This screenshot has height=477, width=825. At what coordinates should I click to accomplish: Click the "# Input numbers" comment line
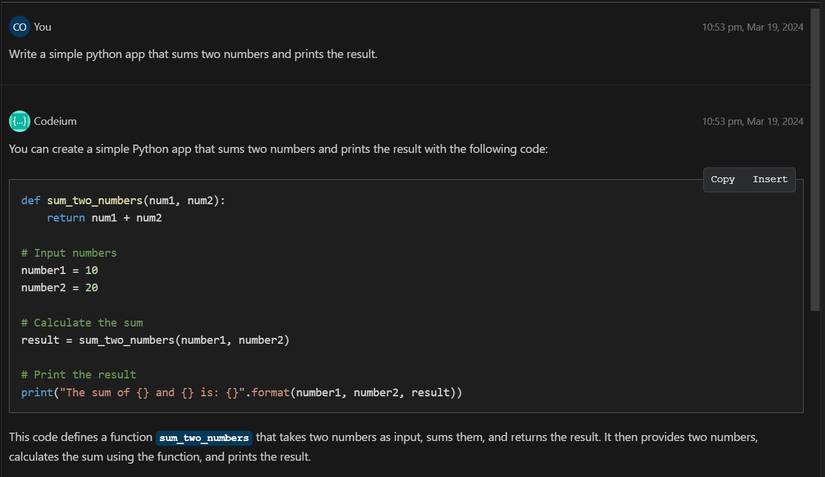pyautogui.click(x=69, y=253)
